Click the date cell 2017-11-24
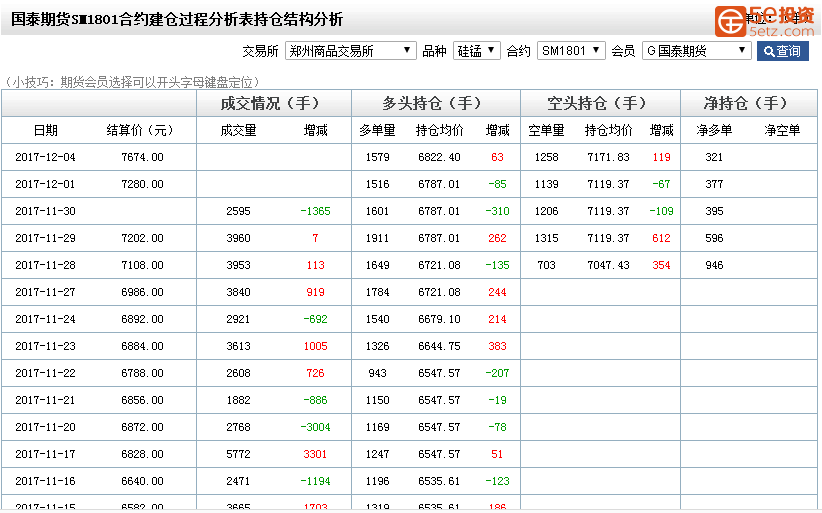The width and height of the screenshot is (822, 513). pyautogui.click(x=45, y=319)
